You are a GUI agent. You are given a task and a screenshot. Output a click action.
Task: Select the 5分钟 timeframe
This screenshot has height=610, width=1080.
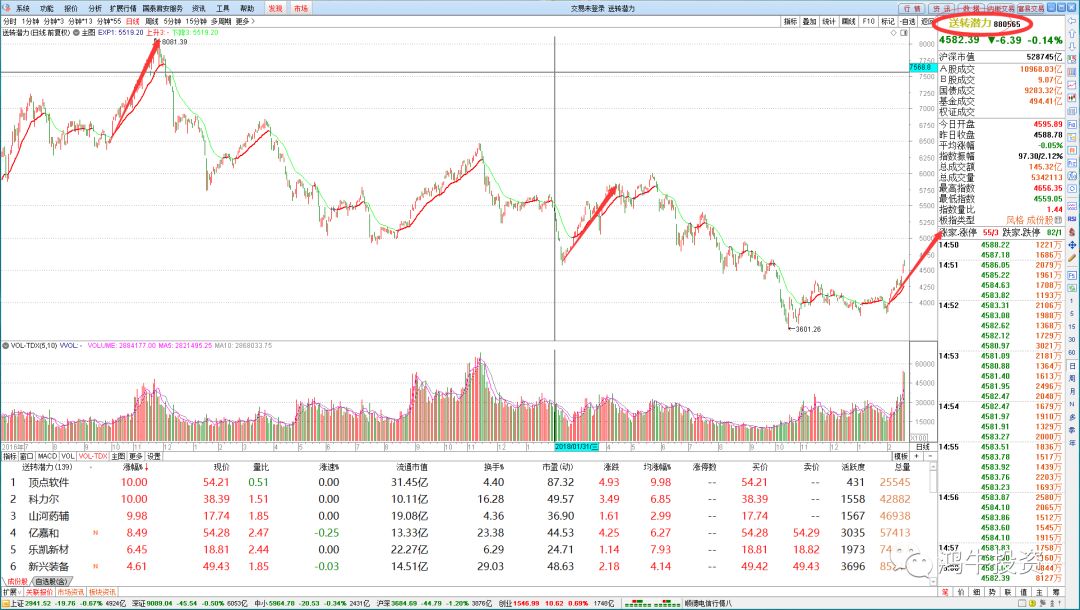tap(172, 20)
